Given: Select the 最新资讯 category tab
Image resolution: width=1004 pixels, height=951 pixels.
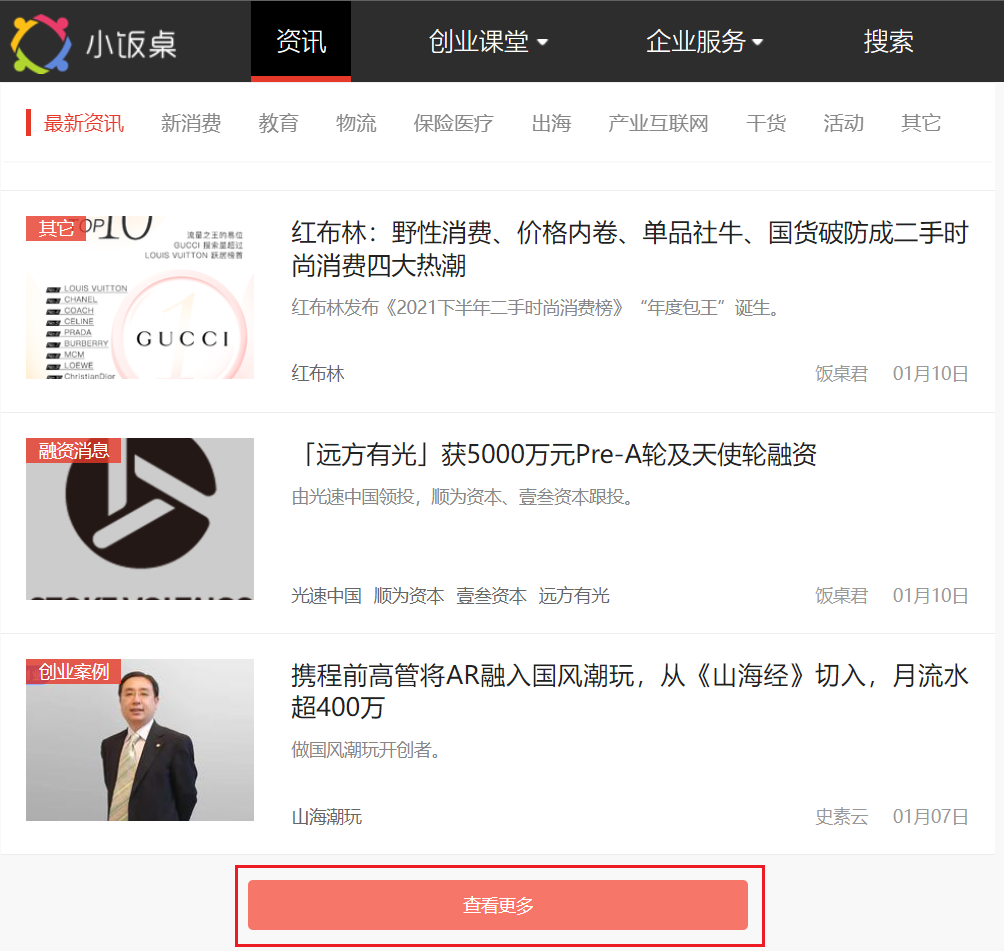Looking at the screenshot, I should tap(84, 123).
